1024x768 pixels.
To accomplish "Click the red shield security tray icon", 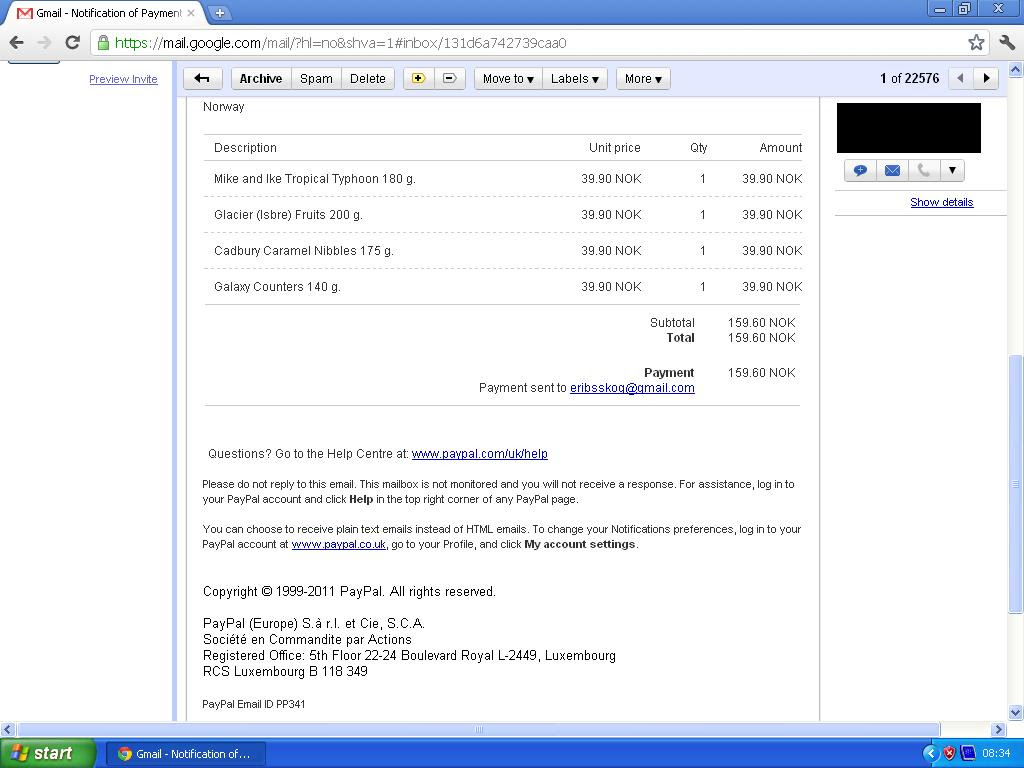I will click(949, 754).
